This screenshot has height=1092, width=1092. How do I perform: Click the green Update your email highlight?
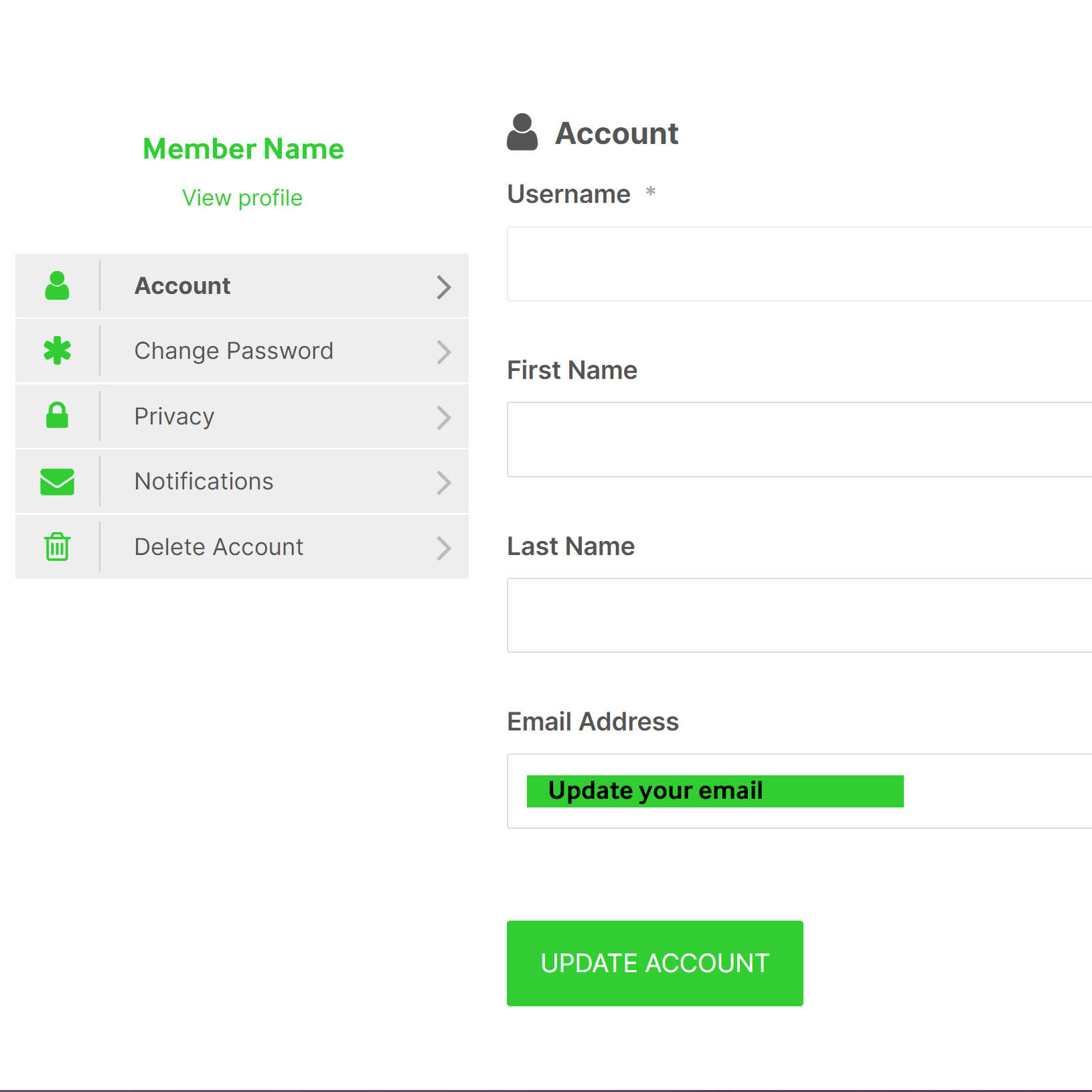point(714,791)
